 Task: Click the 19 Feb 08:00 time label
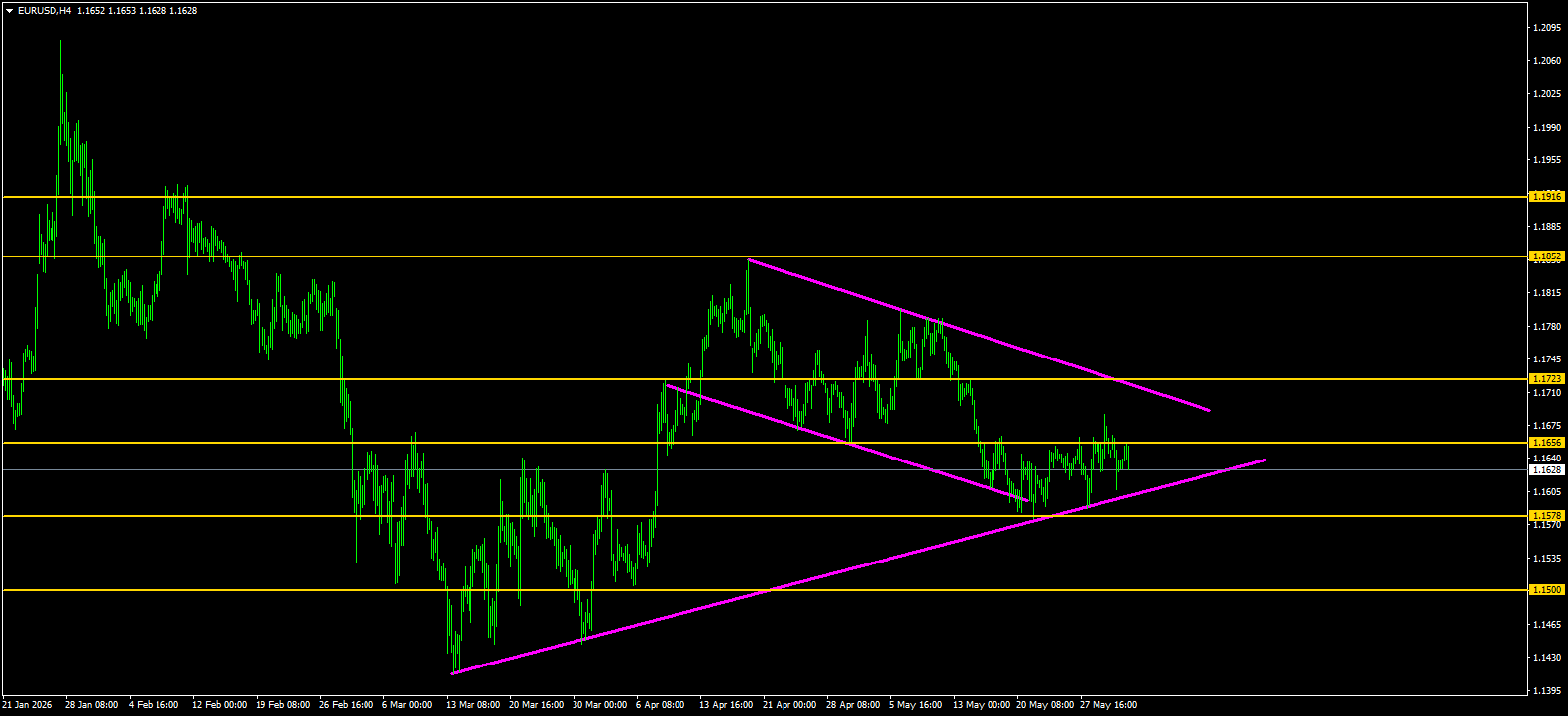click(x=282, y=705)
